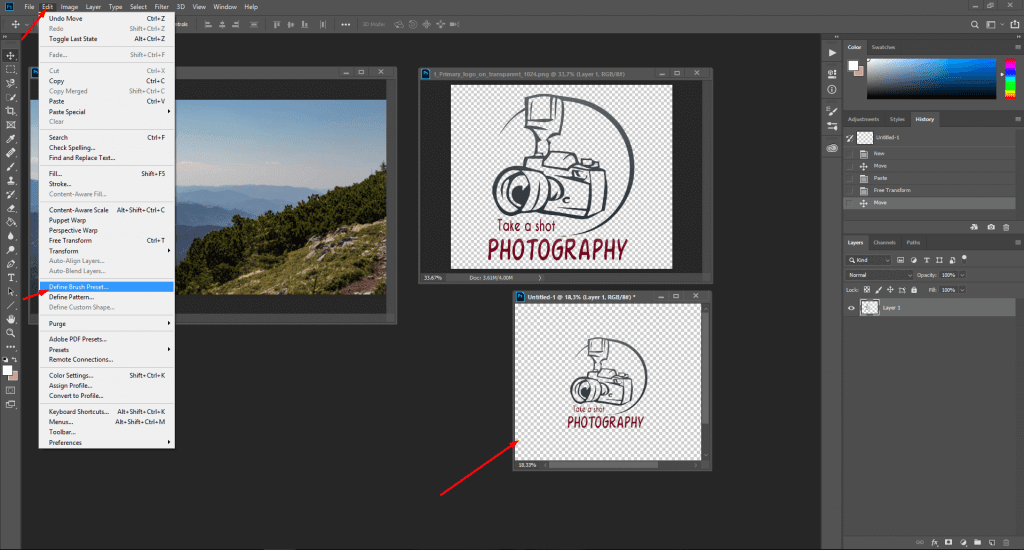Select the Brush tool in the toolbox

10,167
